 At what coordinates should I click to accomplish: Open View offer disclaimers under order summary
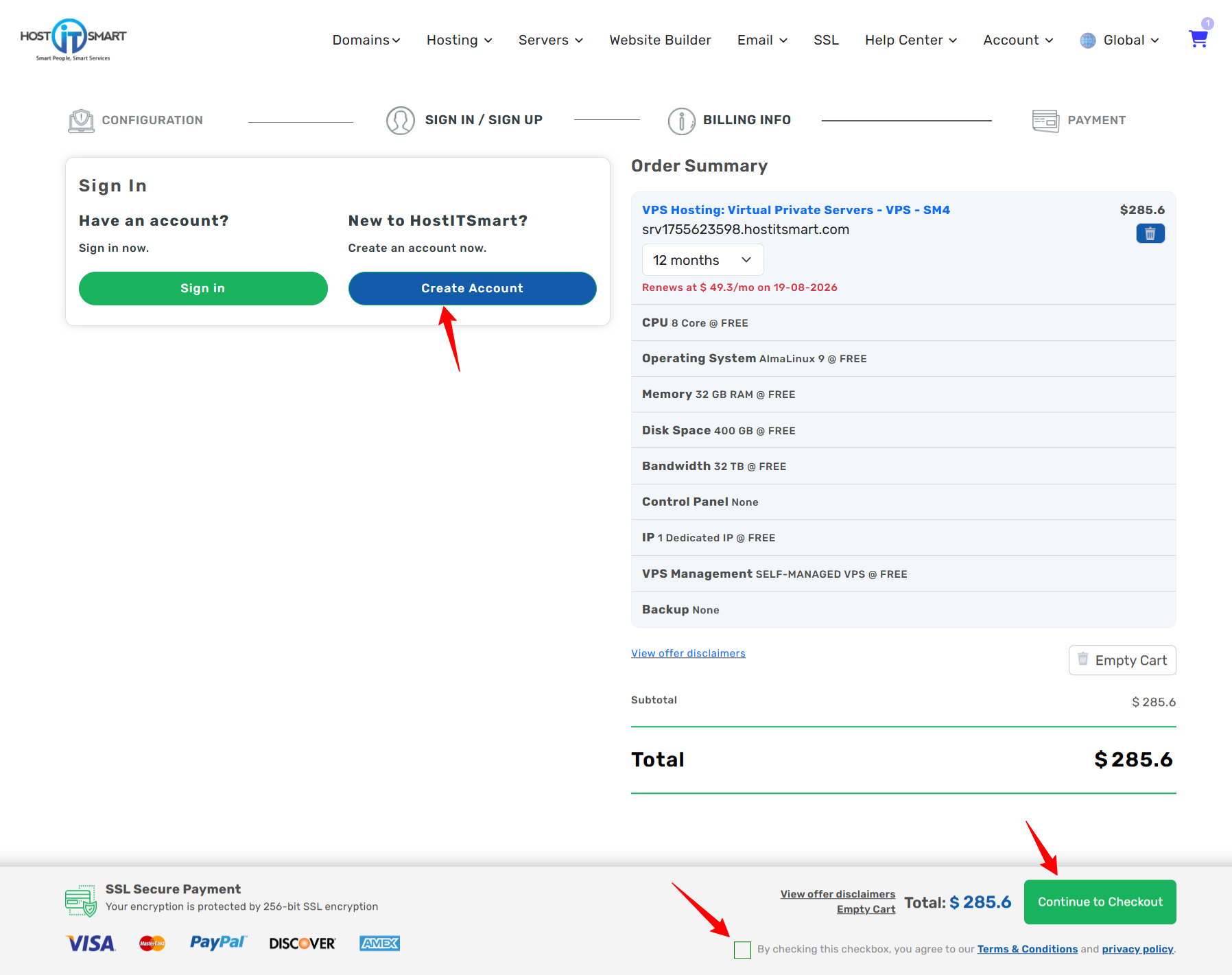[688, 653]
